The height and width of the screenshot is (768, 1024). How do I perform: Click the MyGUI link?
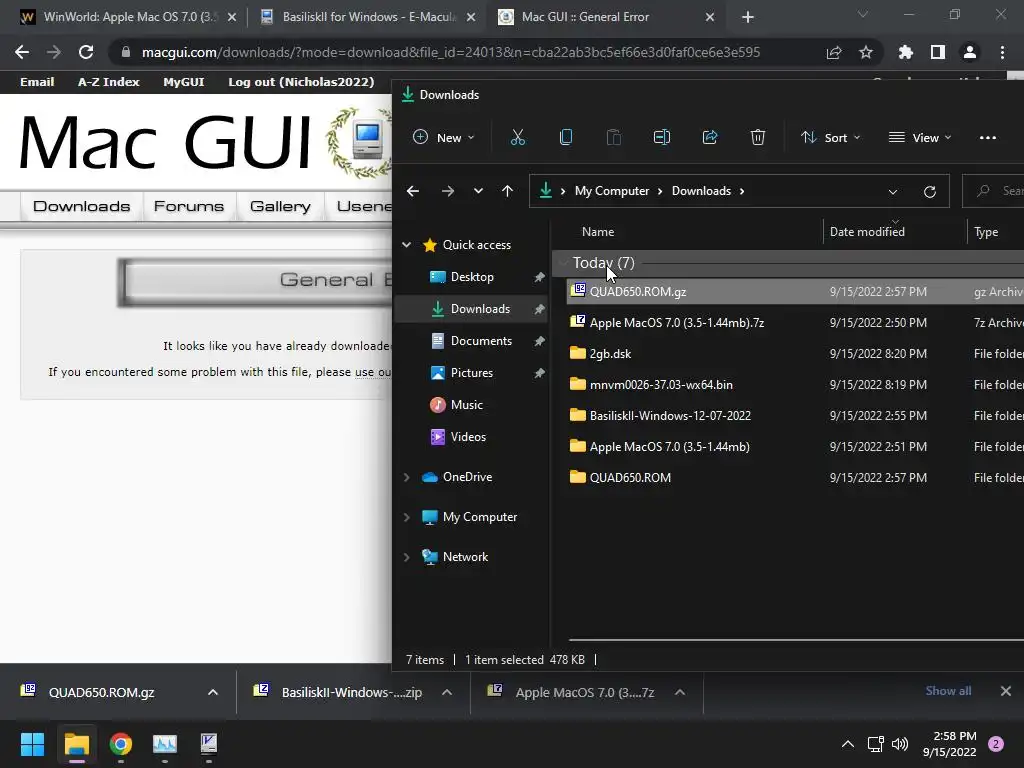click(x=184, y=82)
